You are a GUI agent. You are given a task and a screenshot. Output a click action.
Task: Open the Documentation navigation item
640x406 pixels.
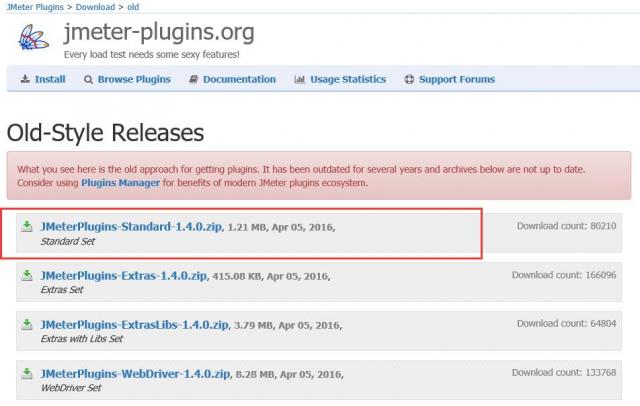click(x=239, y=80)
